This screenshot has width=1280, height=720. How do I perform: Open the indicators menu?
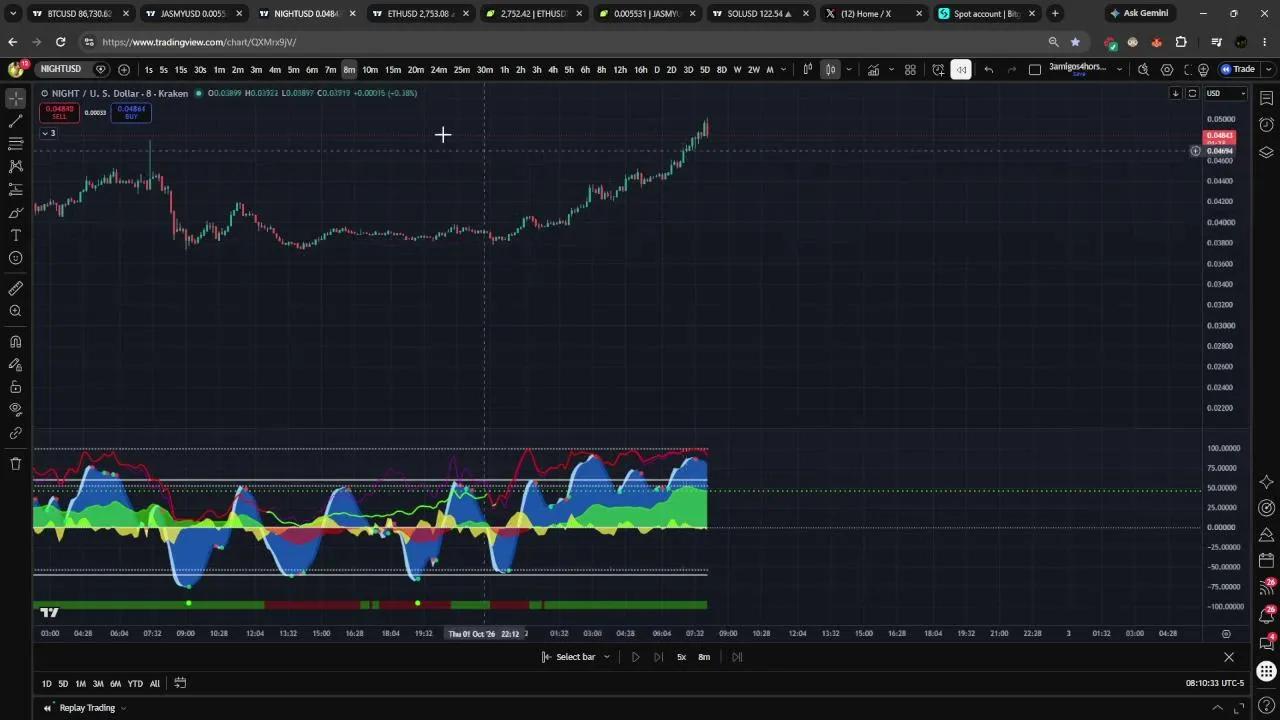873,70
